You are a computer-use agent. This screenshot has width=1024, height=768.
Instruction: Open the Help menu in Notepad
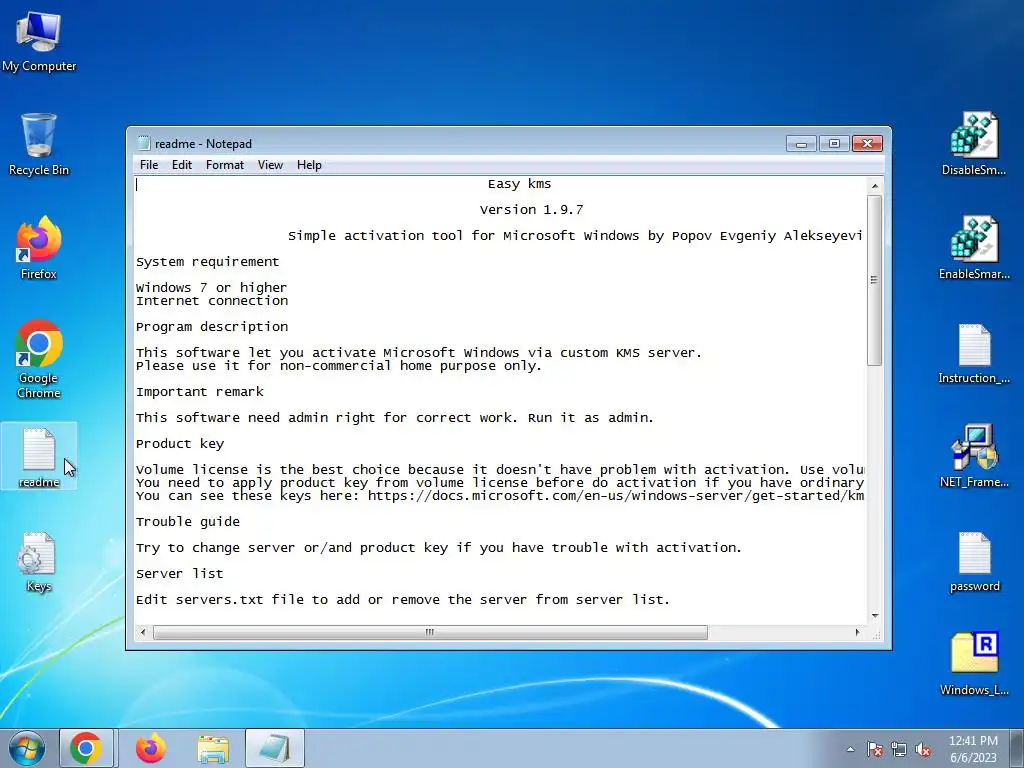coord(309,165)
